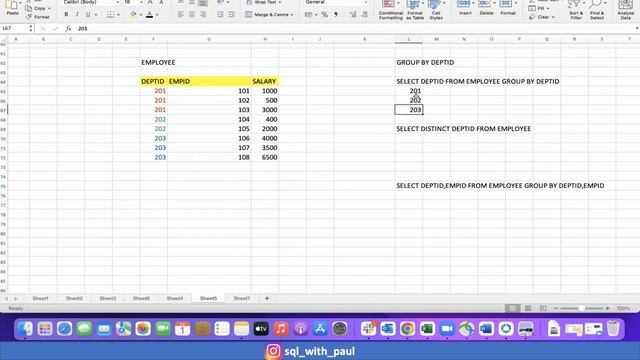Toggle Wrap Text
Viewport: 640px width, 360px height.
pyautogui.click(x=263, y=2)
